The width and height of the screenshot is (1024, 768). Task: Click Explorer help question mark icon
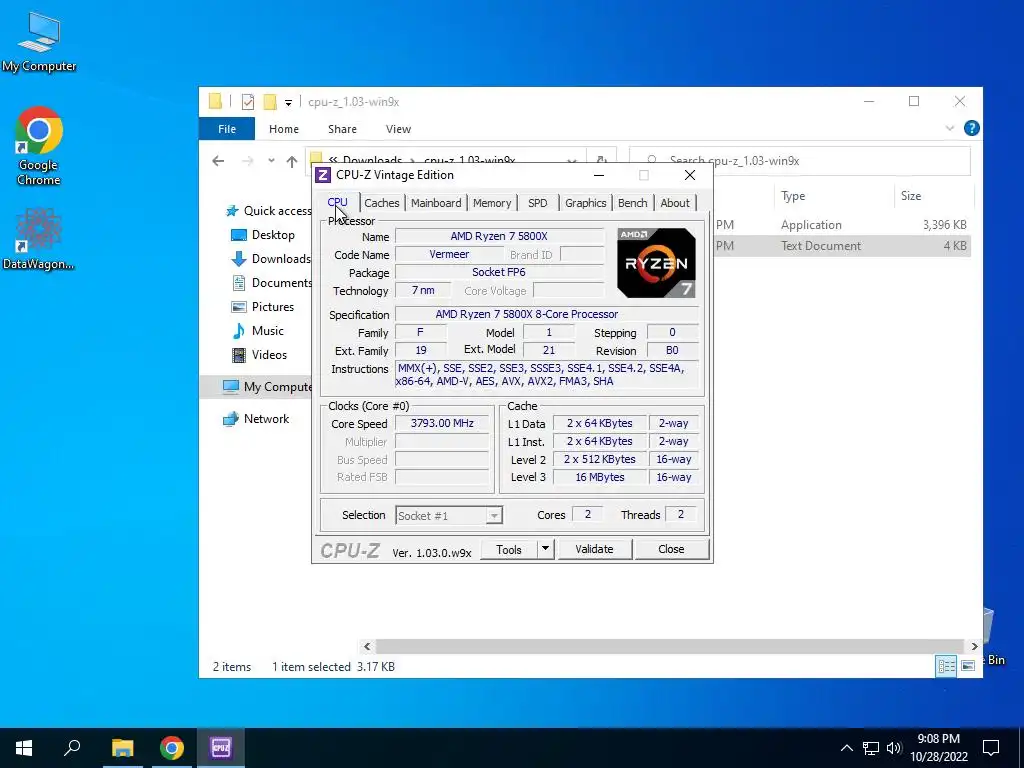971,129
